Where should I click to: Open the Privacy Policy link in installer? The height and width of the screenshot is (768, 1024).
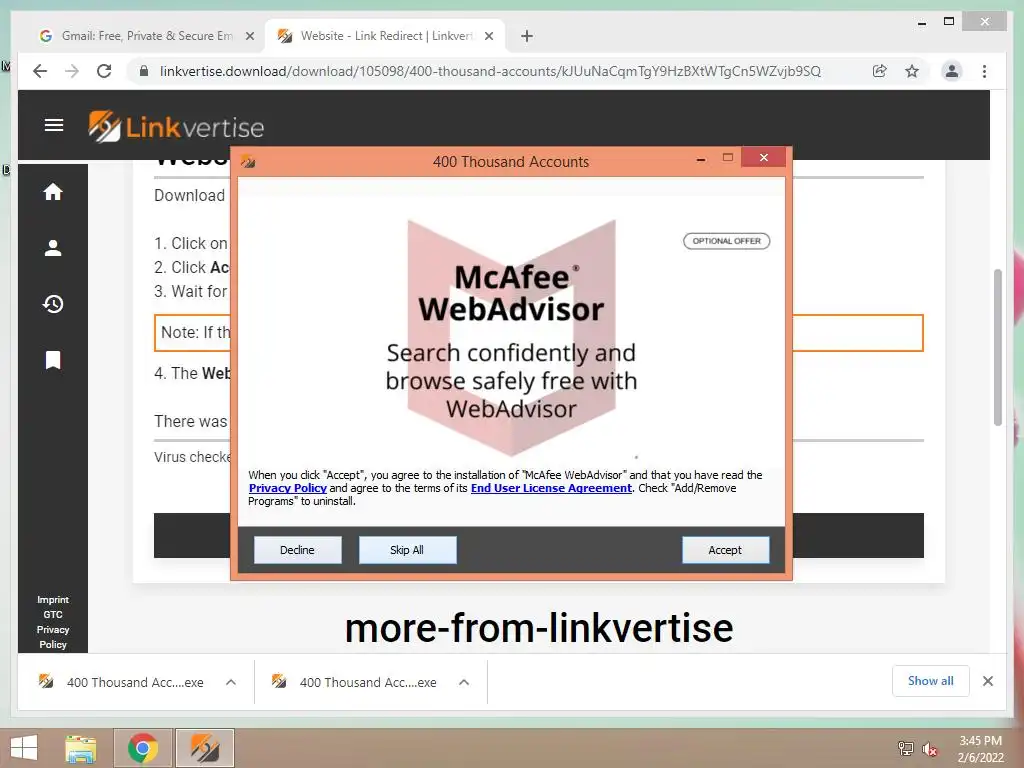click(x=287, y=488)
